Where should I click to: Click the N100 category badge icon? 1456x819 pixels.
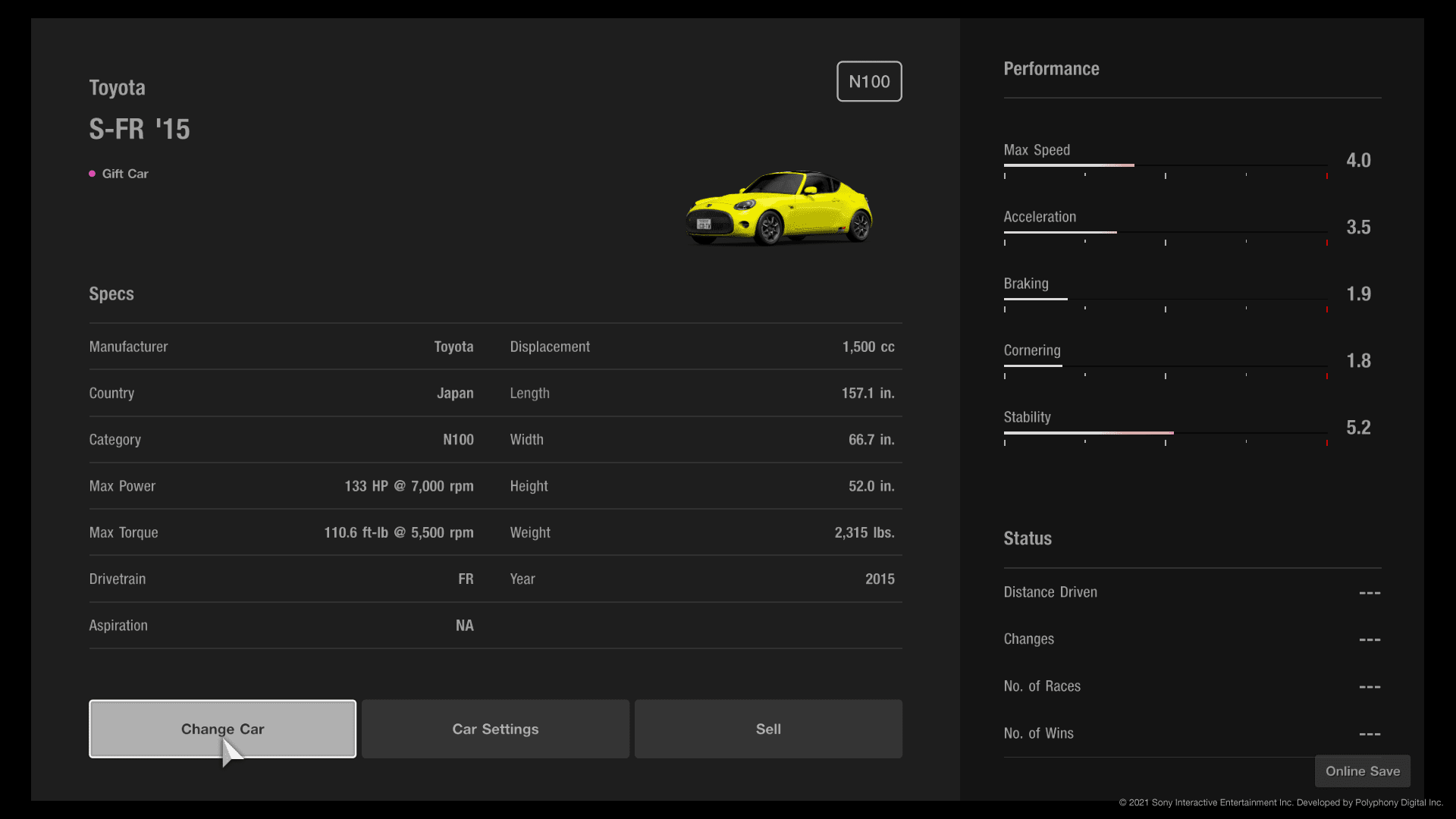(868, 81)
